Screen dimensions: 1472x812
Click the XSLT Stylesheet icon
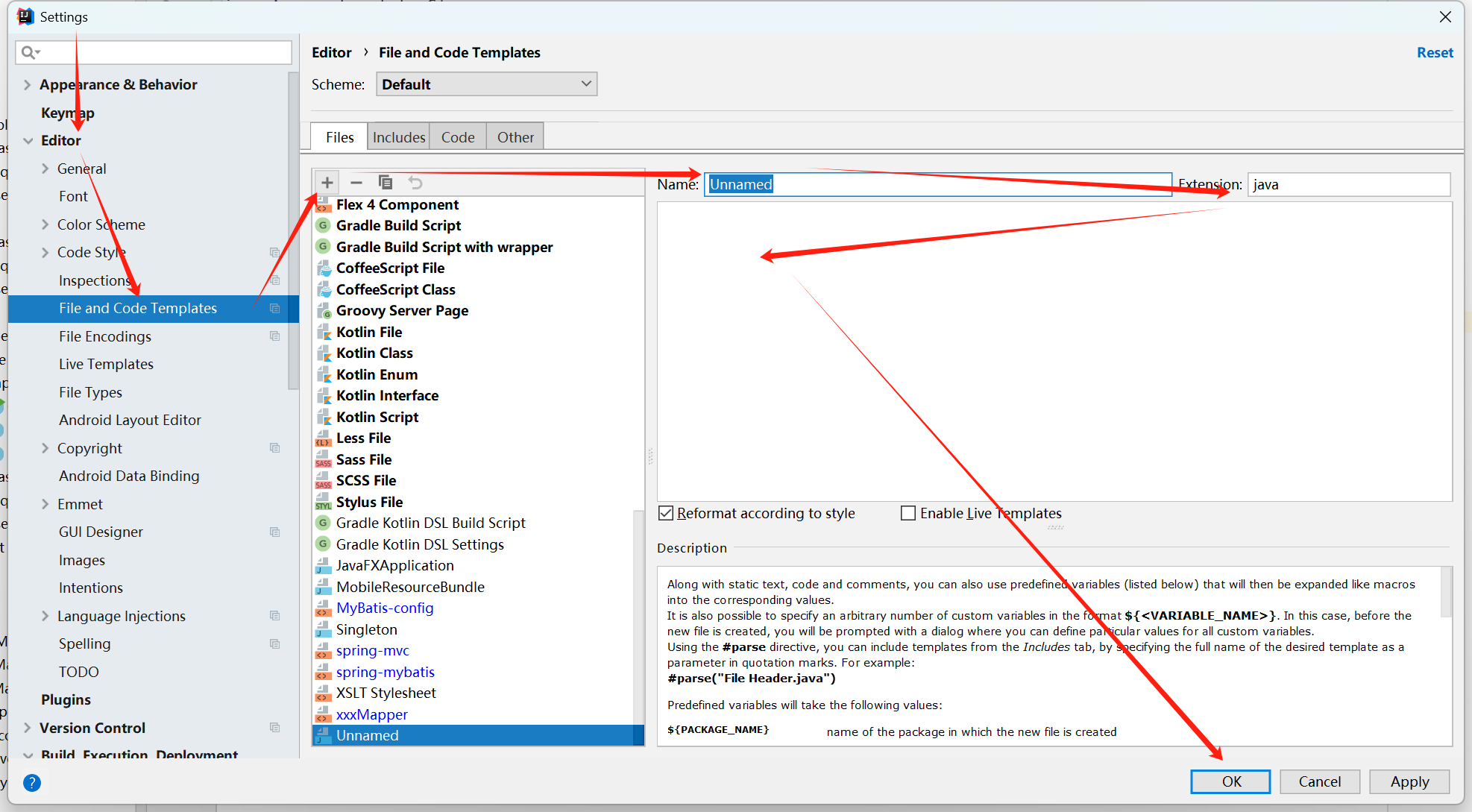click(324, 693)
